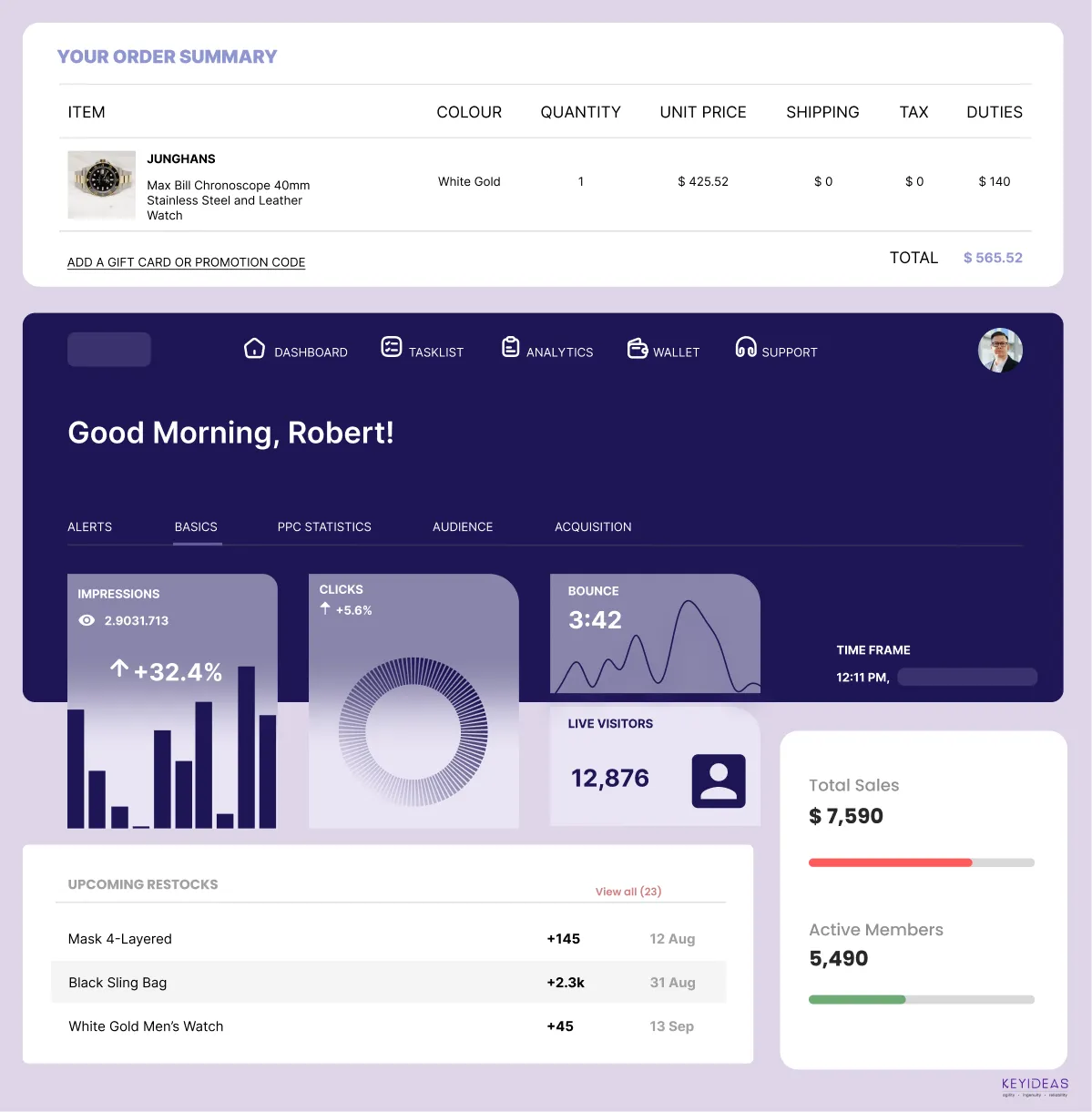
Task: Click View all (23) restocks link
Action: (628, 892)
